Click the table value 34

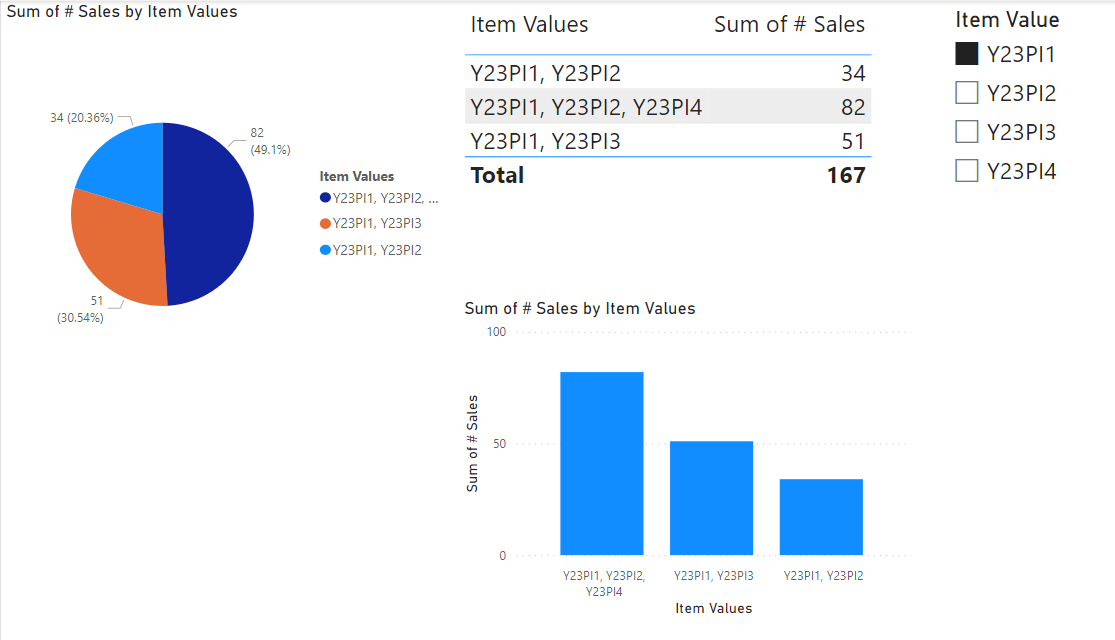pyautogui.click(x=853, y=73)
